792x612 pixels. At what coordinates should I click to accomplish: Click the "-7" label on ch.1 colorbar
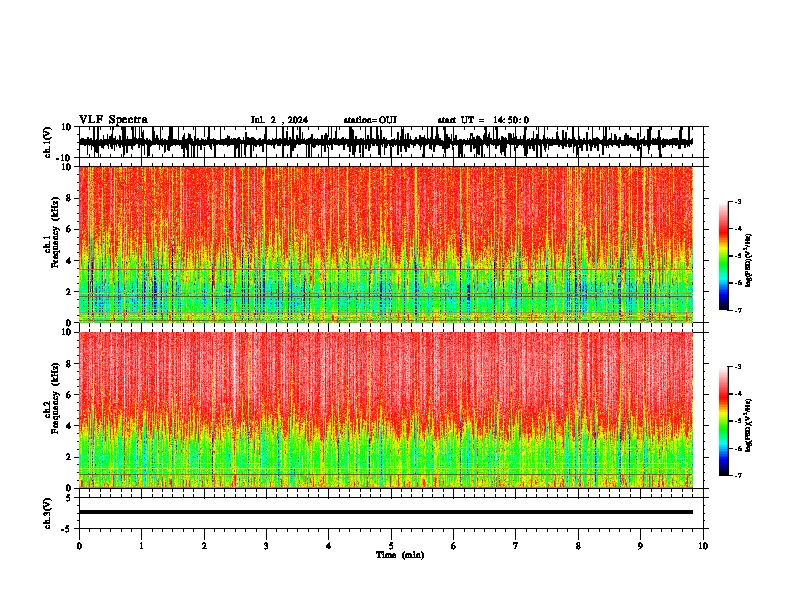point(737,310)
